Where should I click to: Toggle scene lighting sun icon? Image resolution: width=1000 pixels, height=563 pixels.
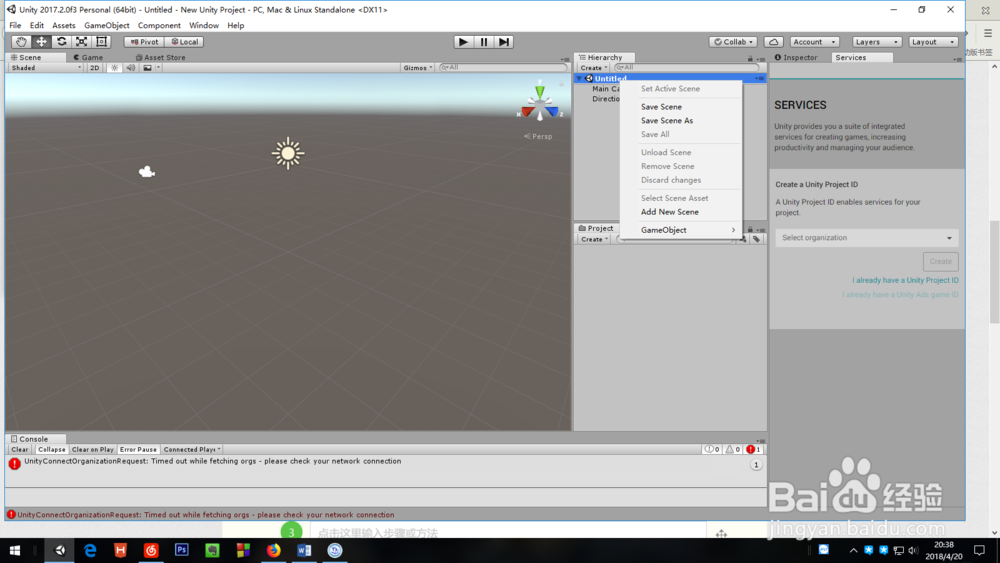click(115, 68)
